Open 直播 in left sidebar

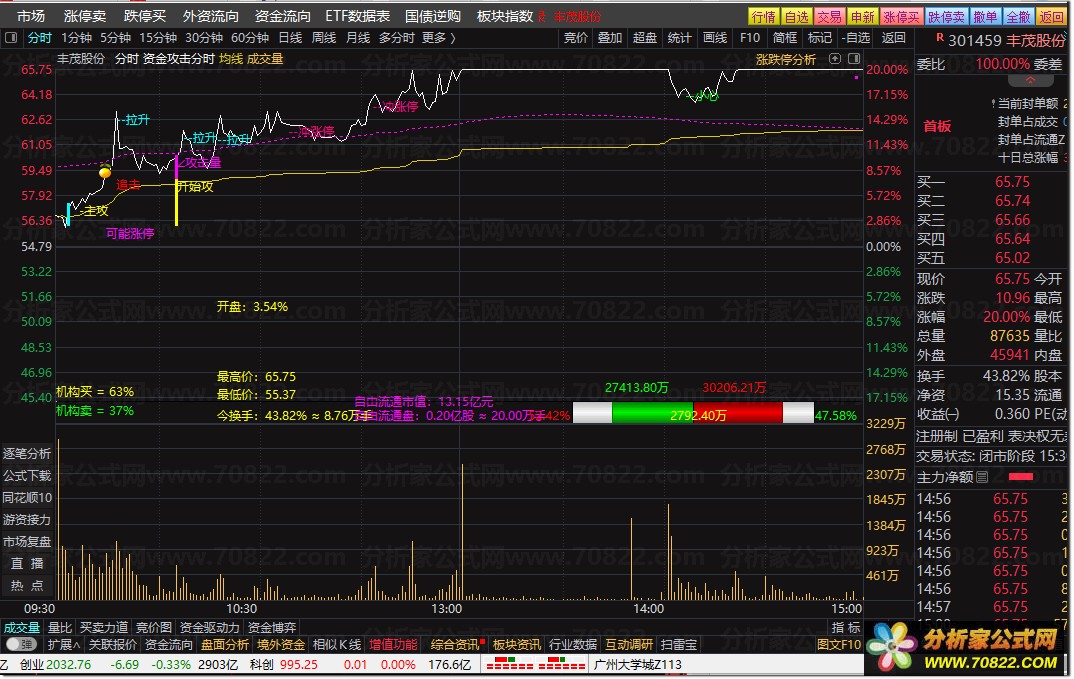pos(27,563)
